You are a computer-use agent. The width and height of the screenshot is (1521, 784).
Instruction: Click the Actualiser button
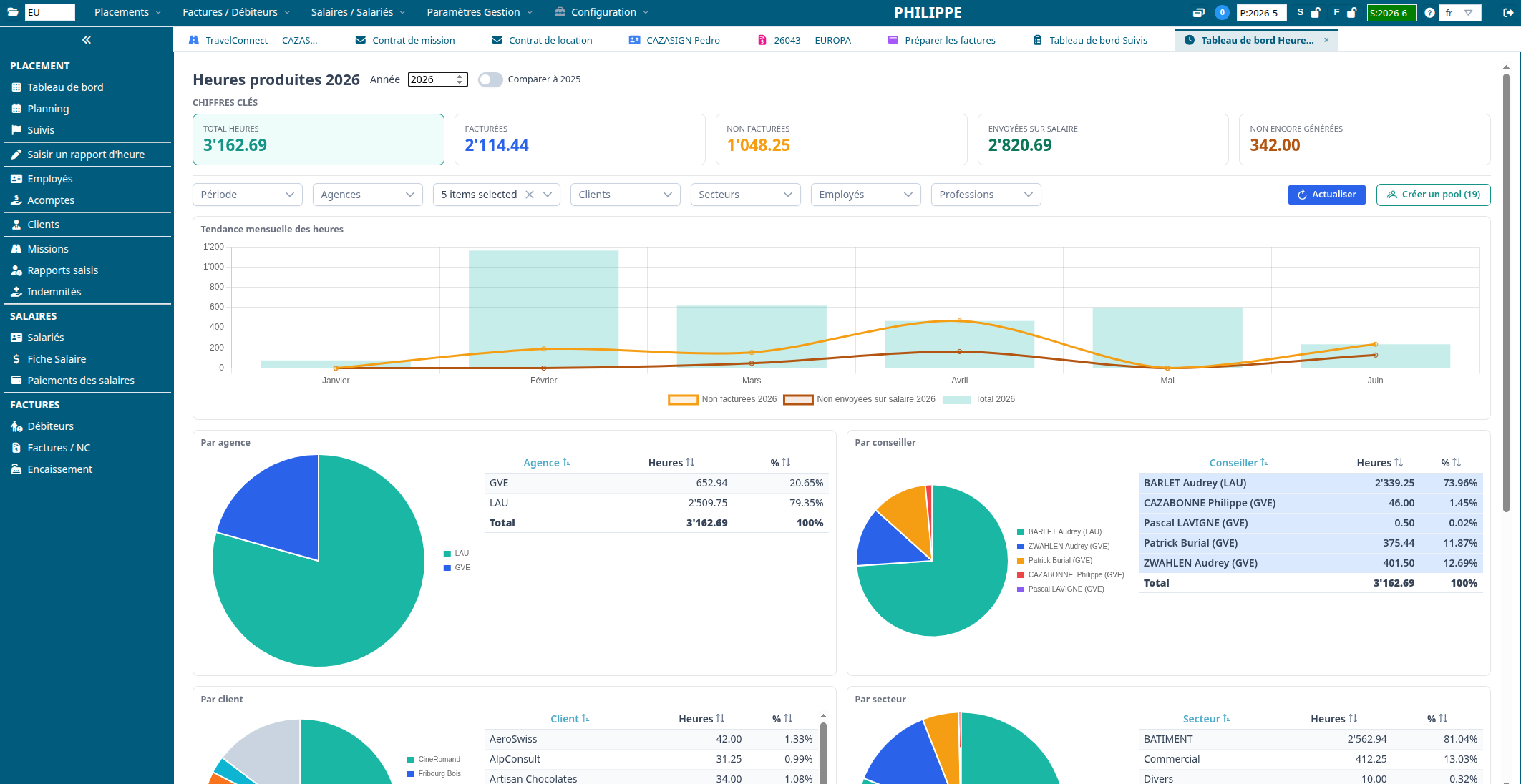tap(1326, 195)
